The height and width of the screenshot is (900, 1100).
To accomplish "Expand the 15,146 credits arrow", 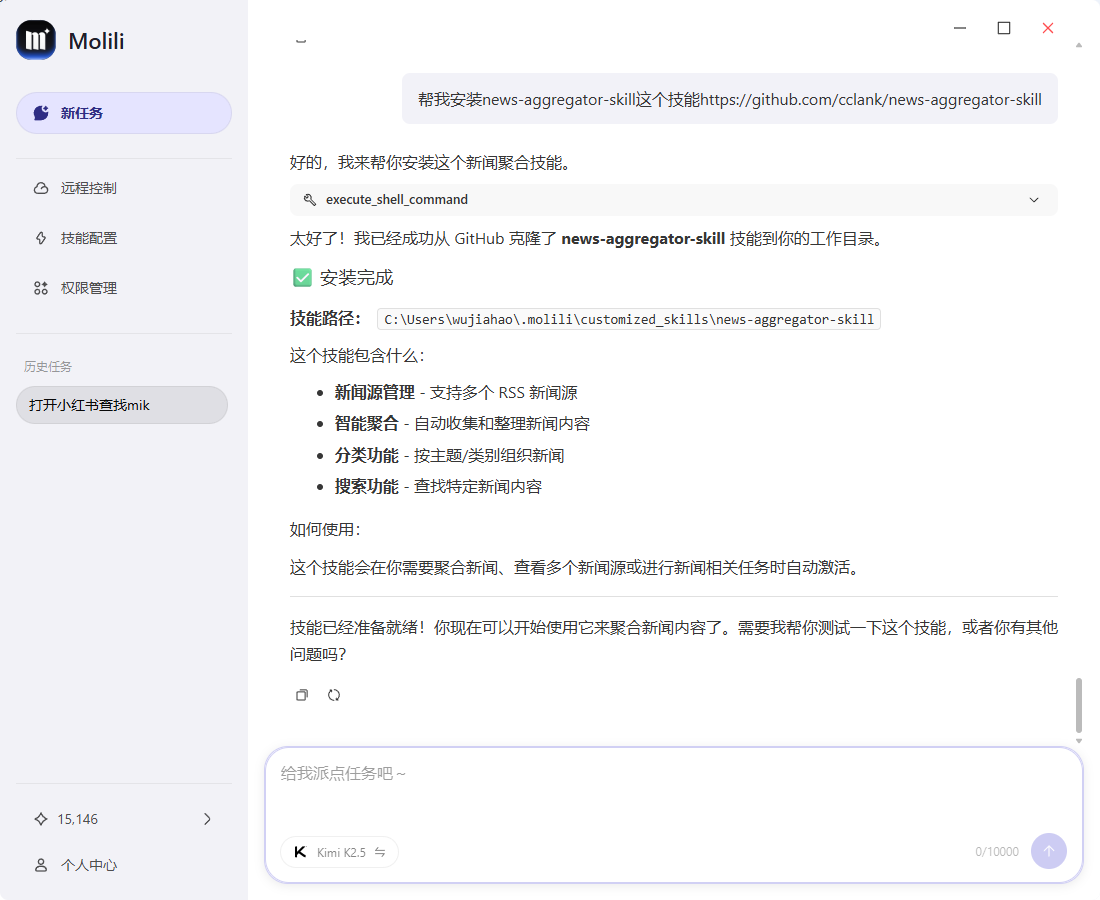I will pyautogui.click(x=207, y=819).
